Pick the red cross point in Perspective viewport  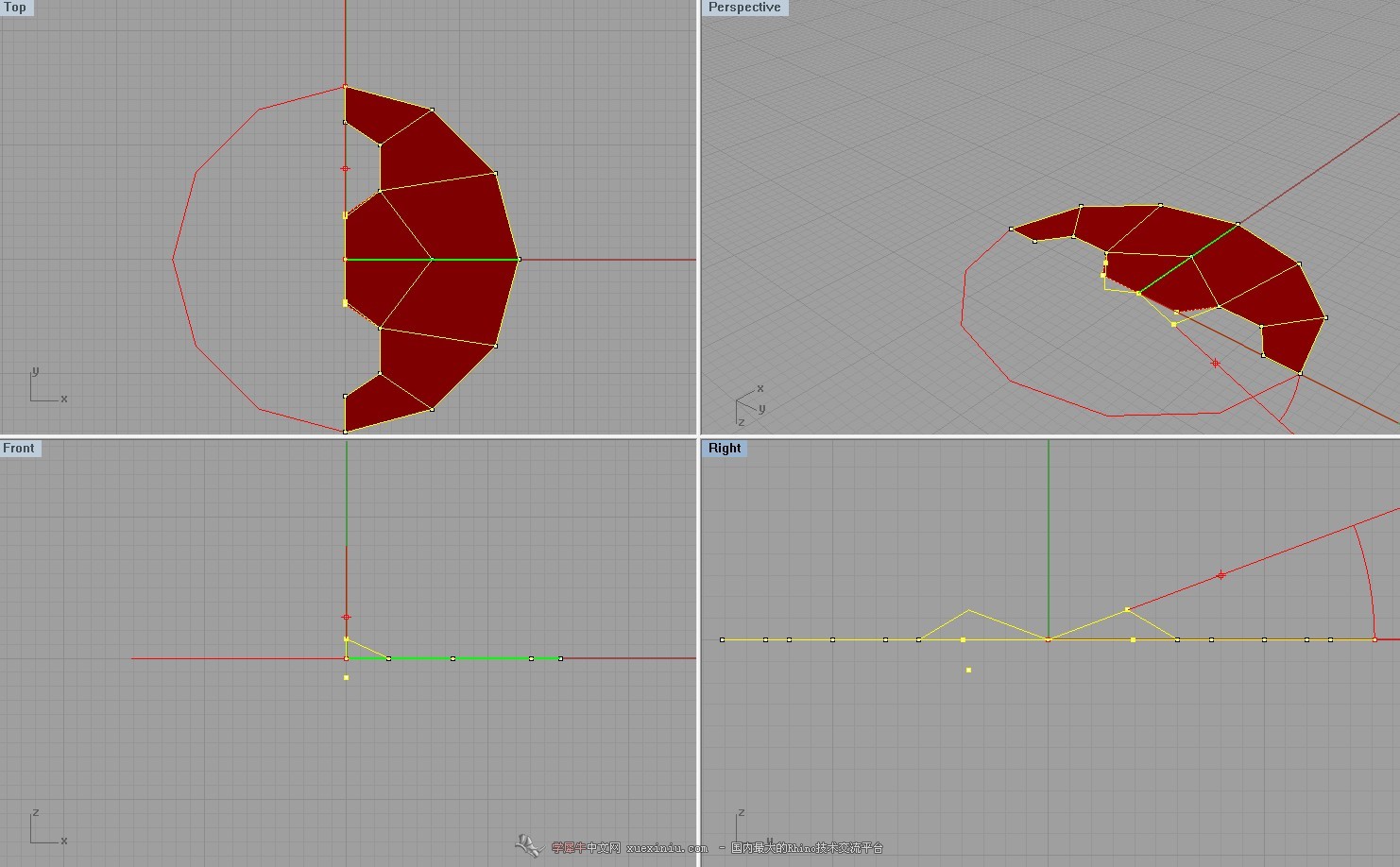1215,363
